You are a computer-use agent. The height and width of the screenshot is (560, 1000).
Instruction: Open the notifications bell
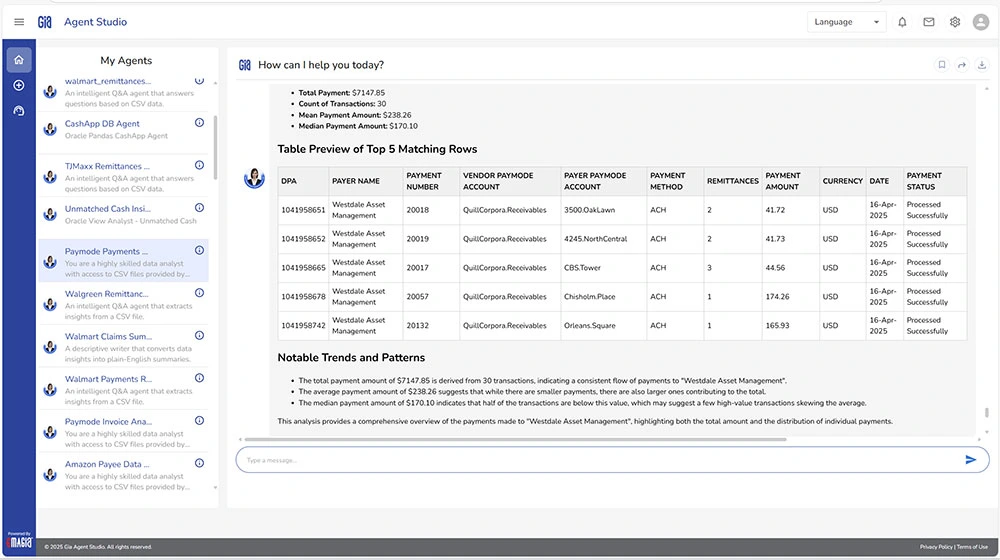click(x=902, y=22)
